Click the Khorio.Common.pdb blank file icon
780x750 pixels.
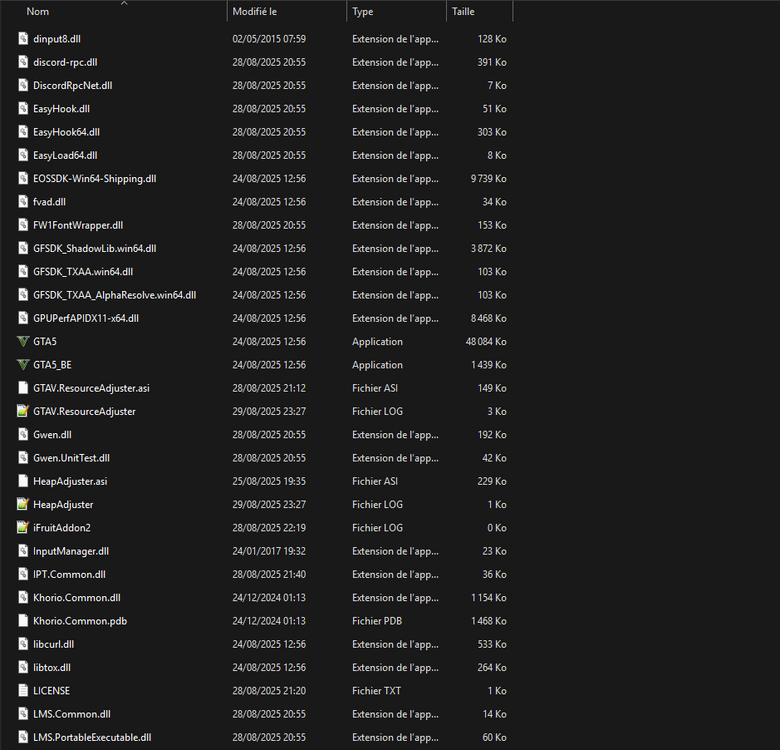(23, 621)
